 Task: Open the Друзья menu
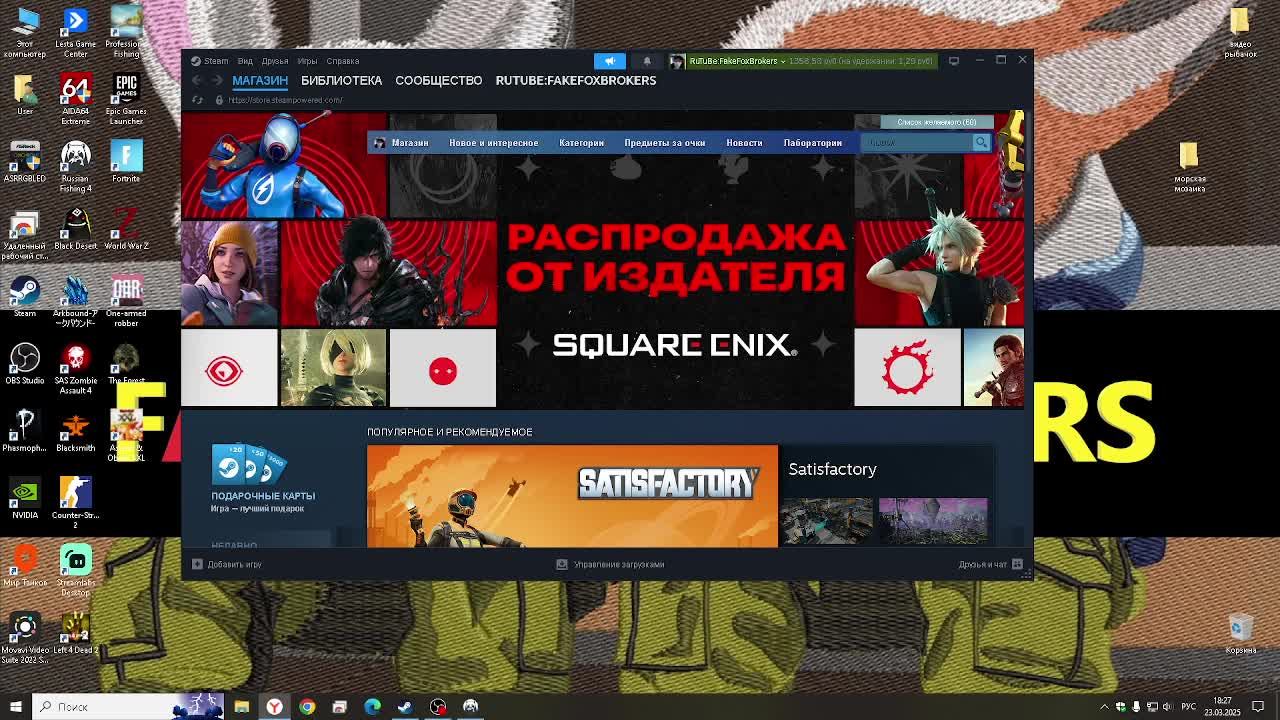[x=275, y=61]
